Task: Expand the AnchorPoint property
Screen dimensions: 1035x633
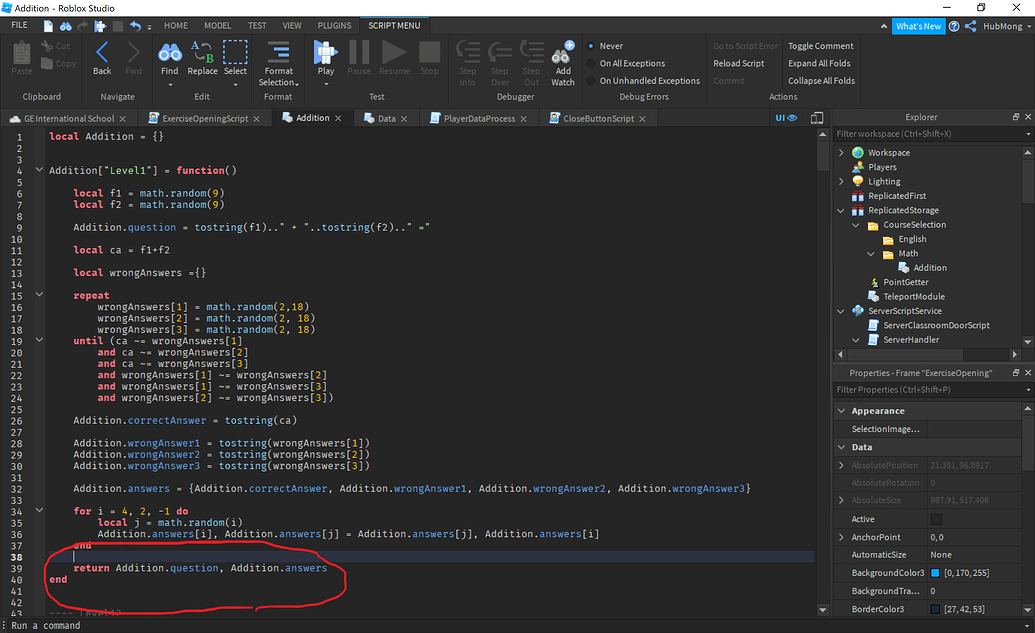Action: coord(842,537)
